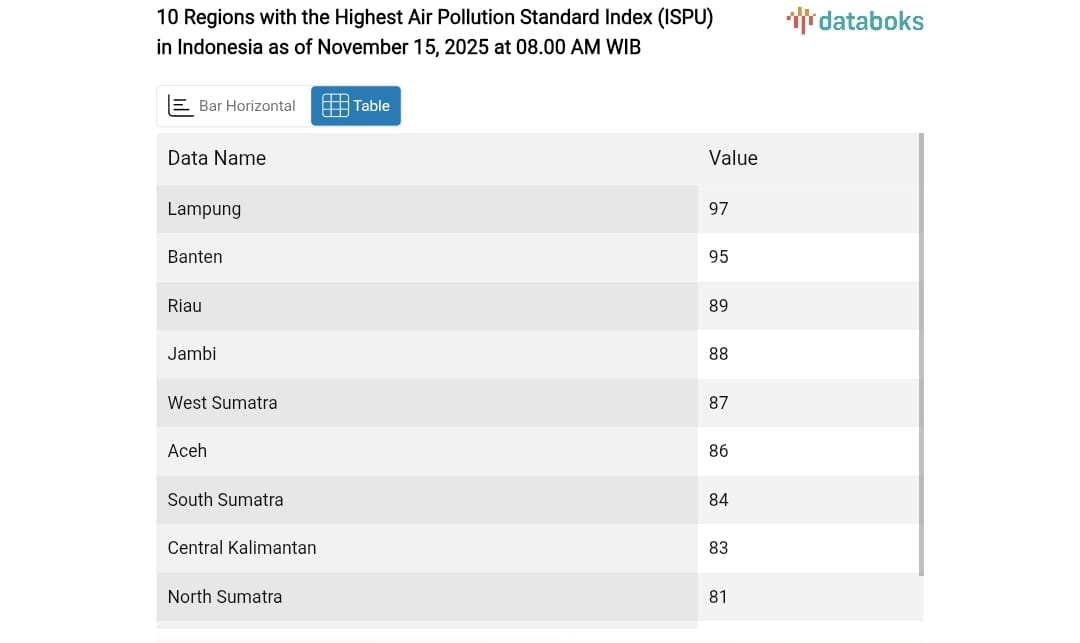
Task: Click the North Sumatra row
Action: [x=426, y=597]
